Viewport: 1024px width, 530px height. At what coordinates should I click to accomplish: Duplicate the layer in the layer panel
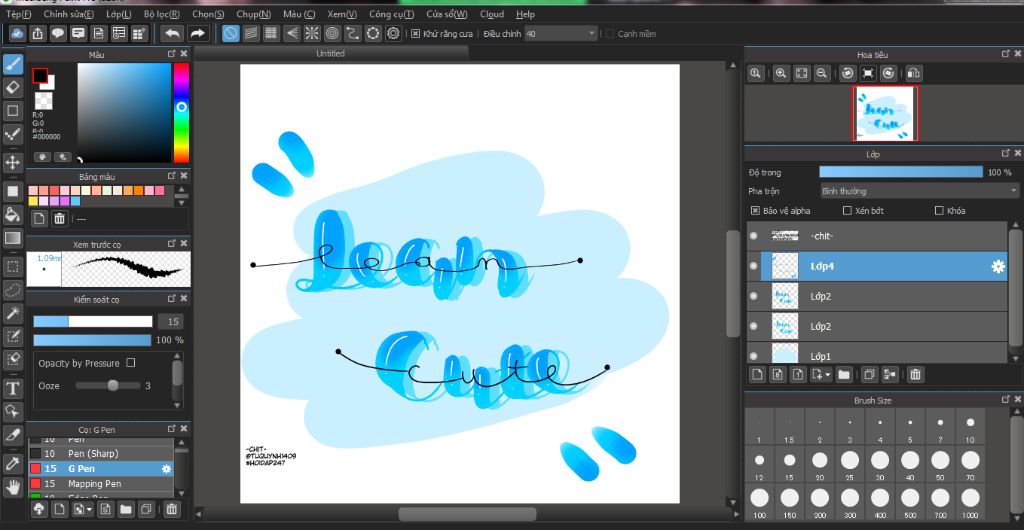[x=869, y=375]
